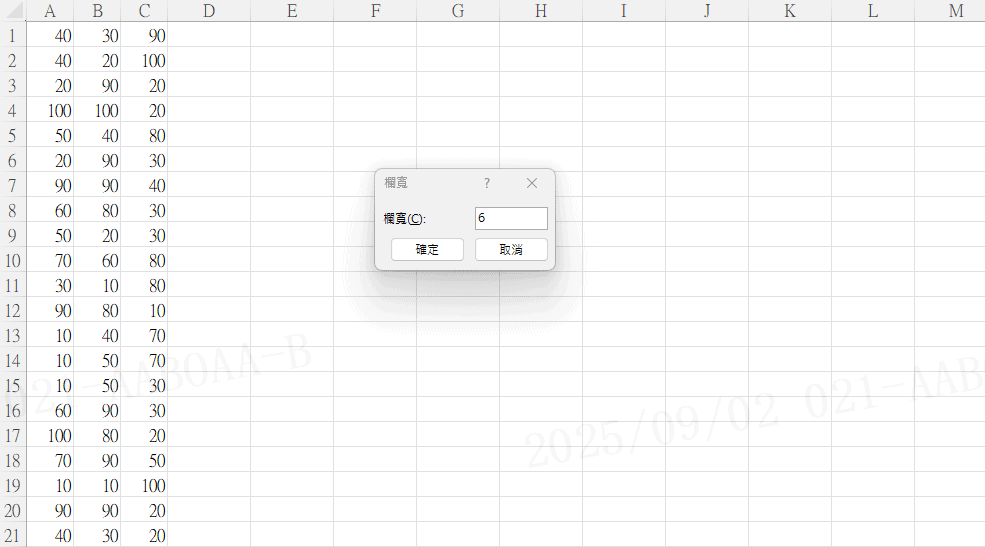
Task: Click cell C19 containing 100
Action: (x=144, y=485)
